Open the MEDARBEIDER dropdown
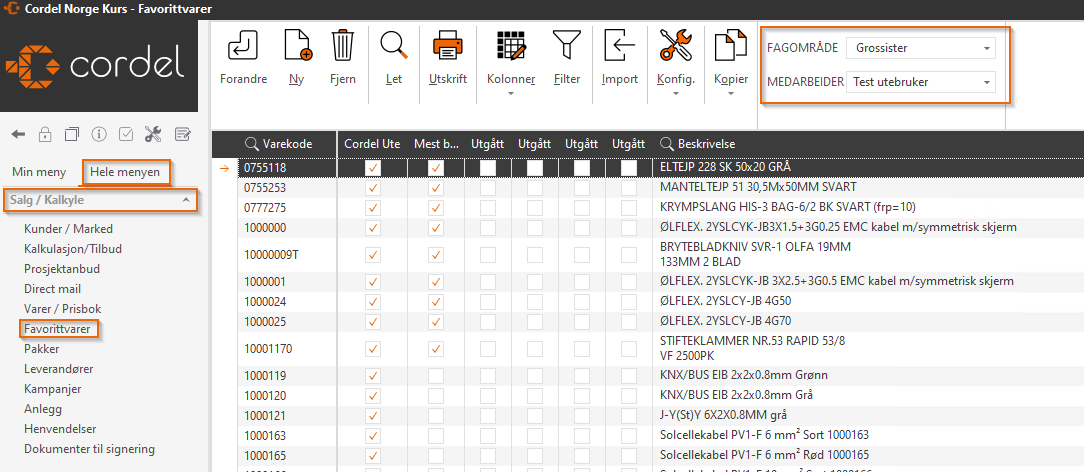This screenshot has width=1084, height=472. (920, 82)
